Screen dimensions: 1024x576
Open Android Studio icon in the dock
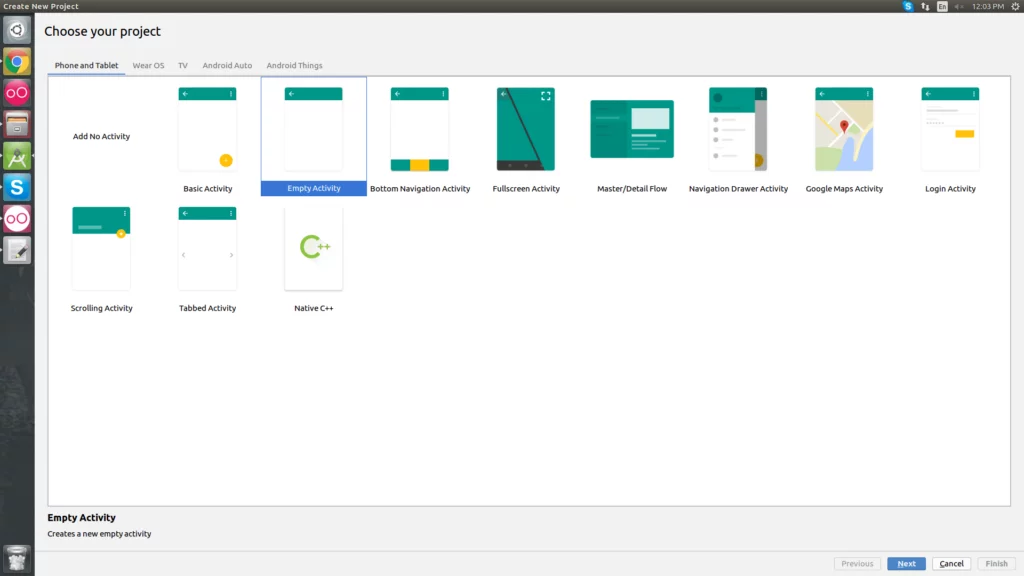[x=17, y=156]
